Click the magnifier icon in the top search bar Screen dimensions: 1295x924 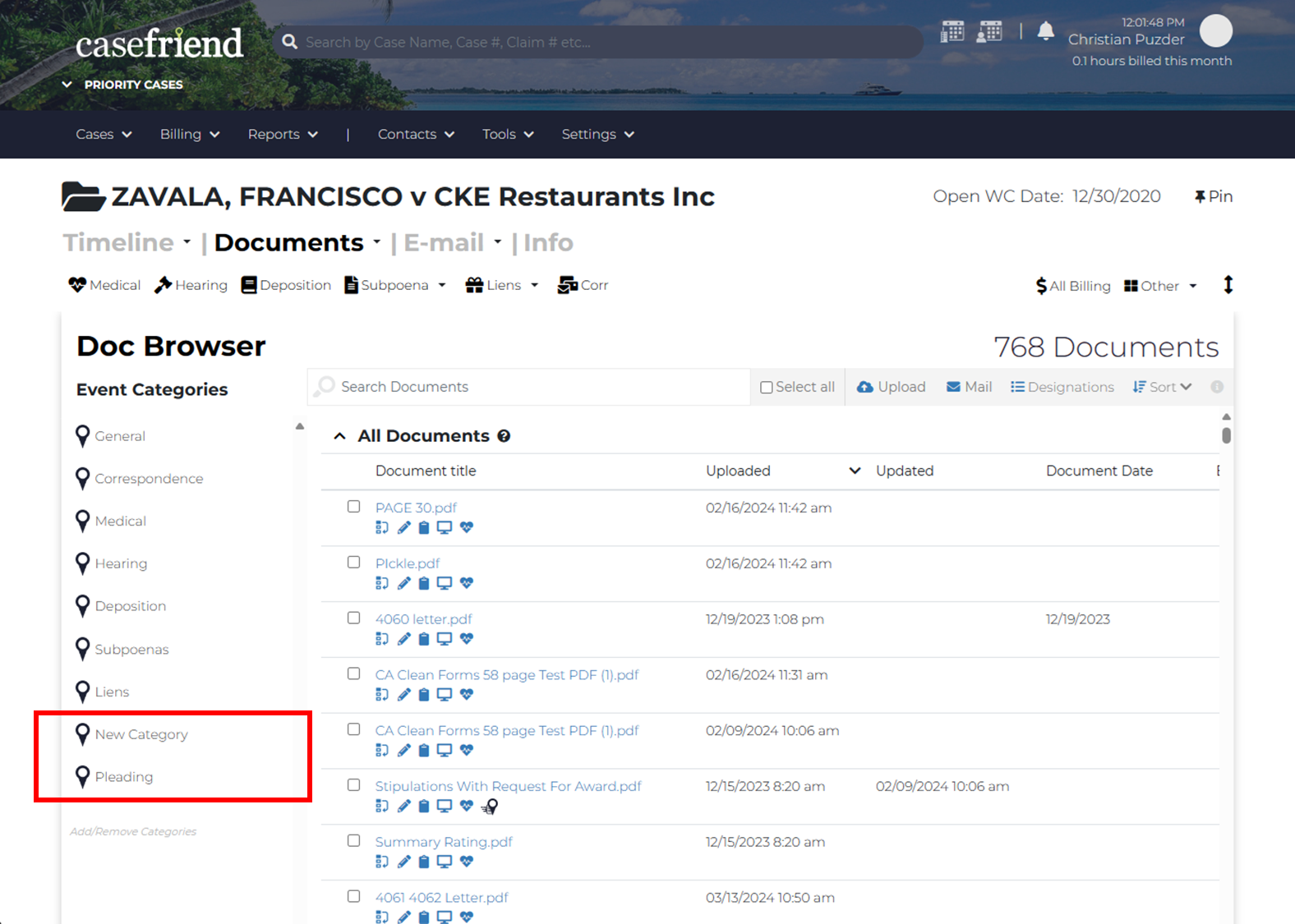point(289,41)
